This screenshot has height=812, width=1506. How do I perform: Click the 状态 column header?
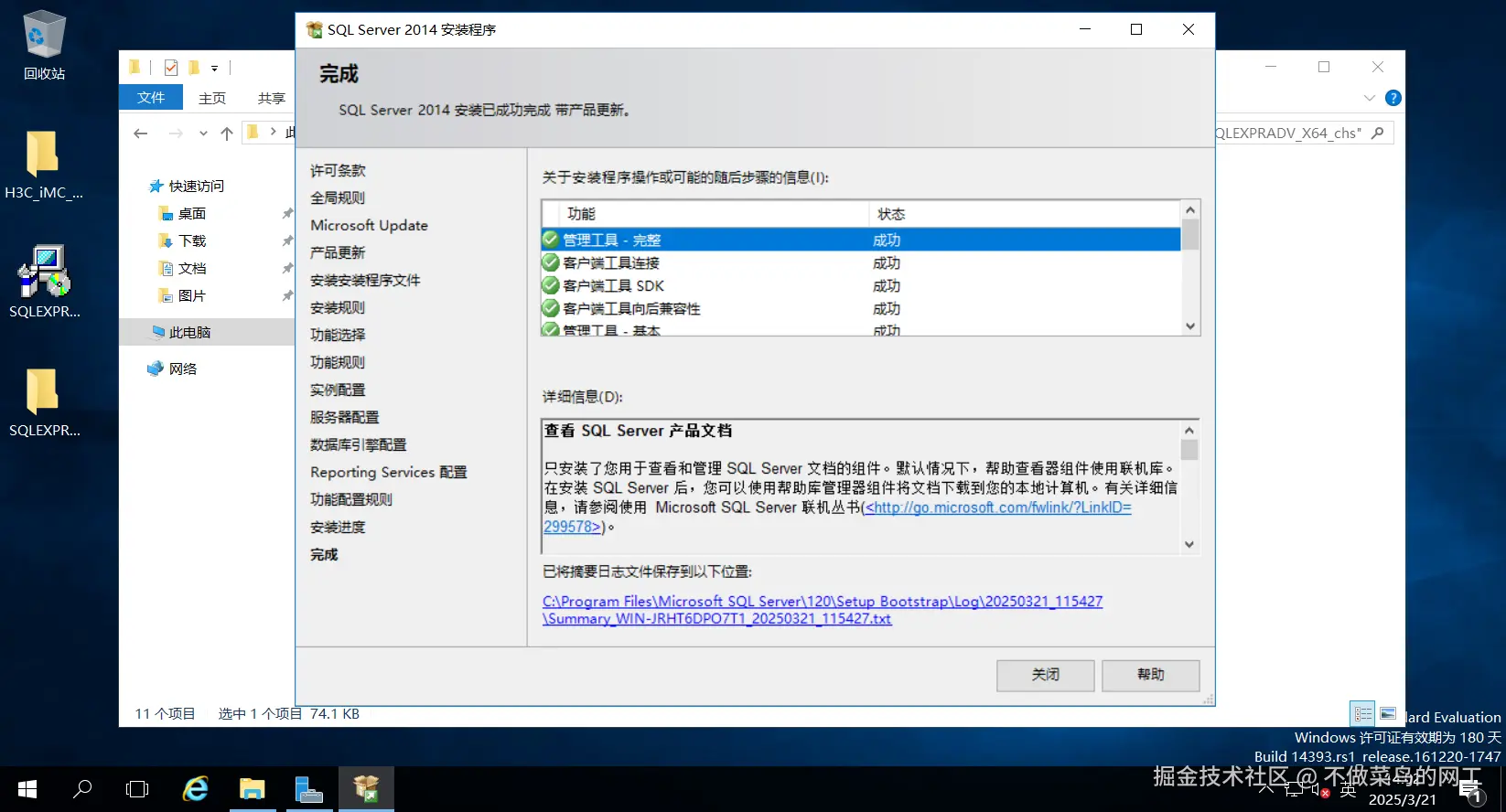pyautogui.click(x=1025, y=214)
